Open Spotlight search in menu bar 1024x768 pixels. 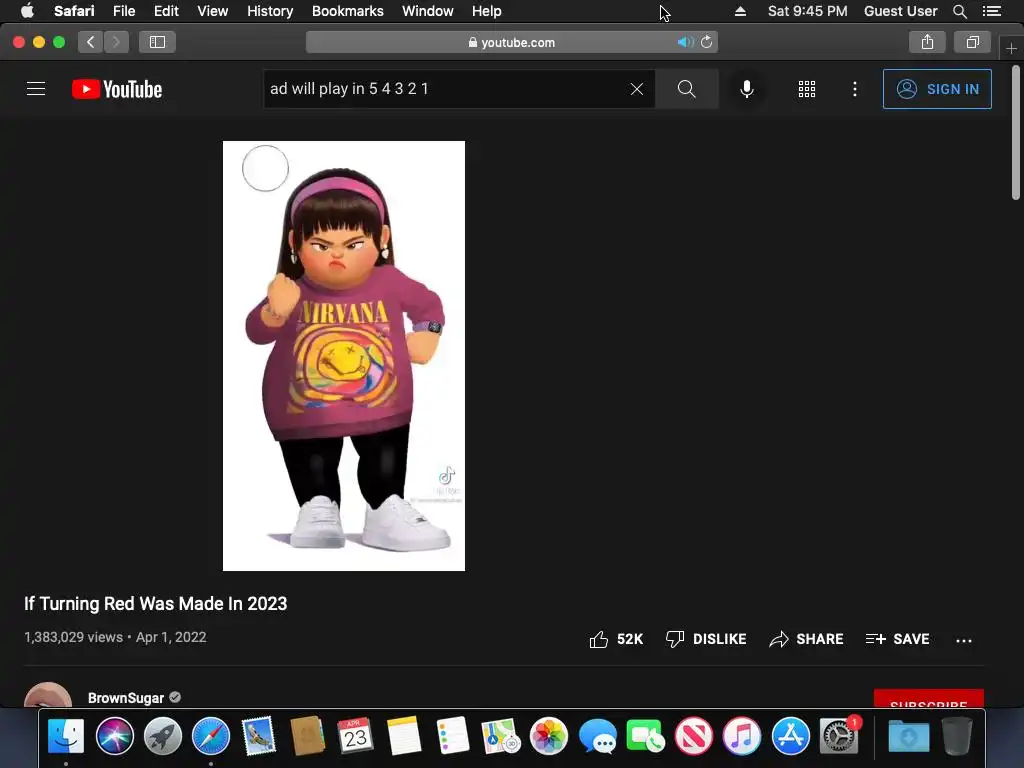959,11
